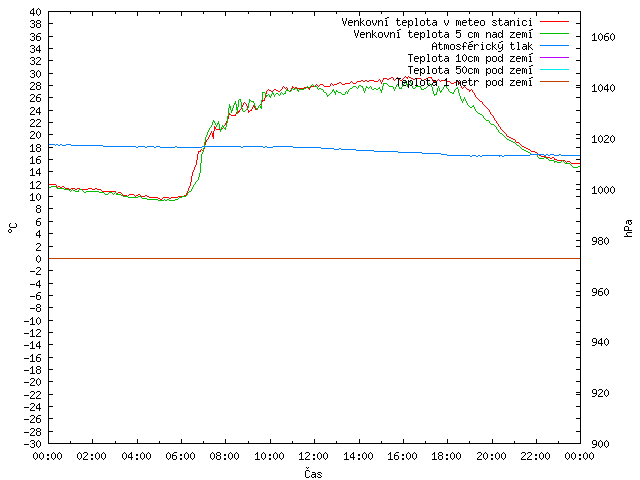Viewport: 640px width, 480px height.
Task: Click the cyan legend line sample for 50cm pod zemí
Action: (x=554, y=70)
